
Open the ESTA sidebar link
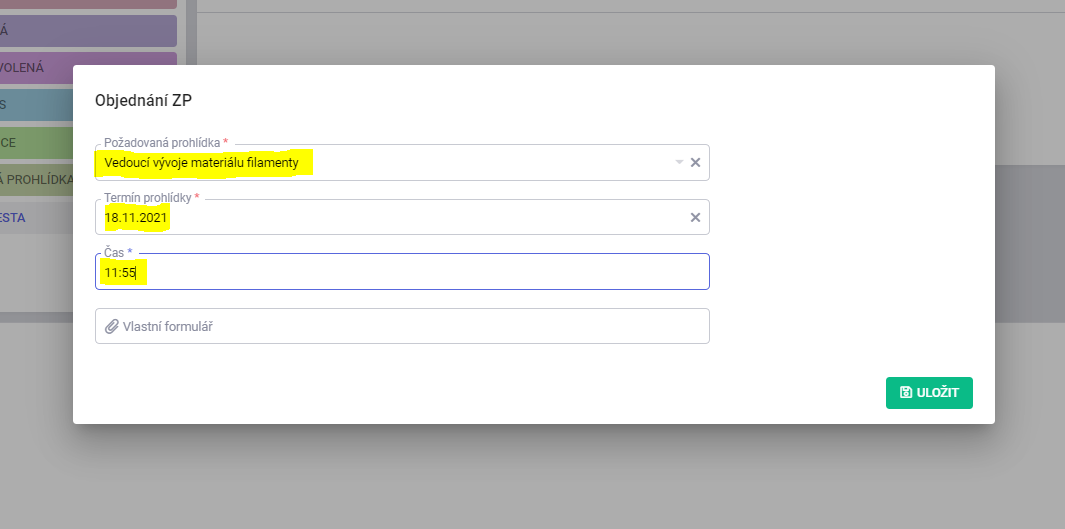pyautogui.click(x=37, y=218)
